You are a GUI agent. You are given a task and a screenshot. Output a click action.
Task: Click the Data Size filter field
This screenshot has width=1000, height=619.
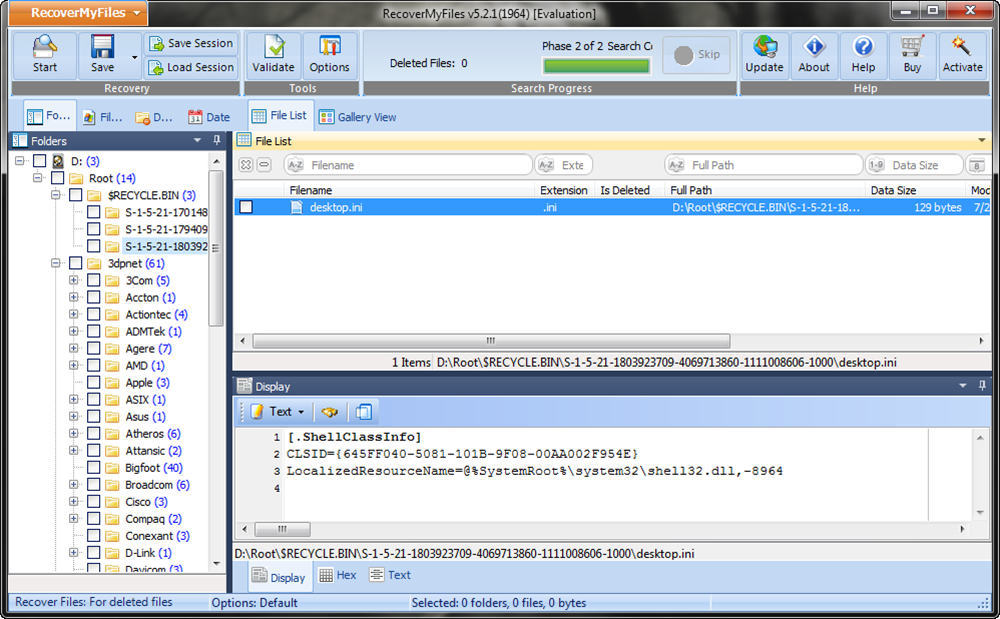[x=914, y=165]
